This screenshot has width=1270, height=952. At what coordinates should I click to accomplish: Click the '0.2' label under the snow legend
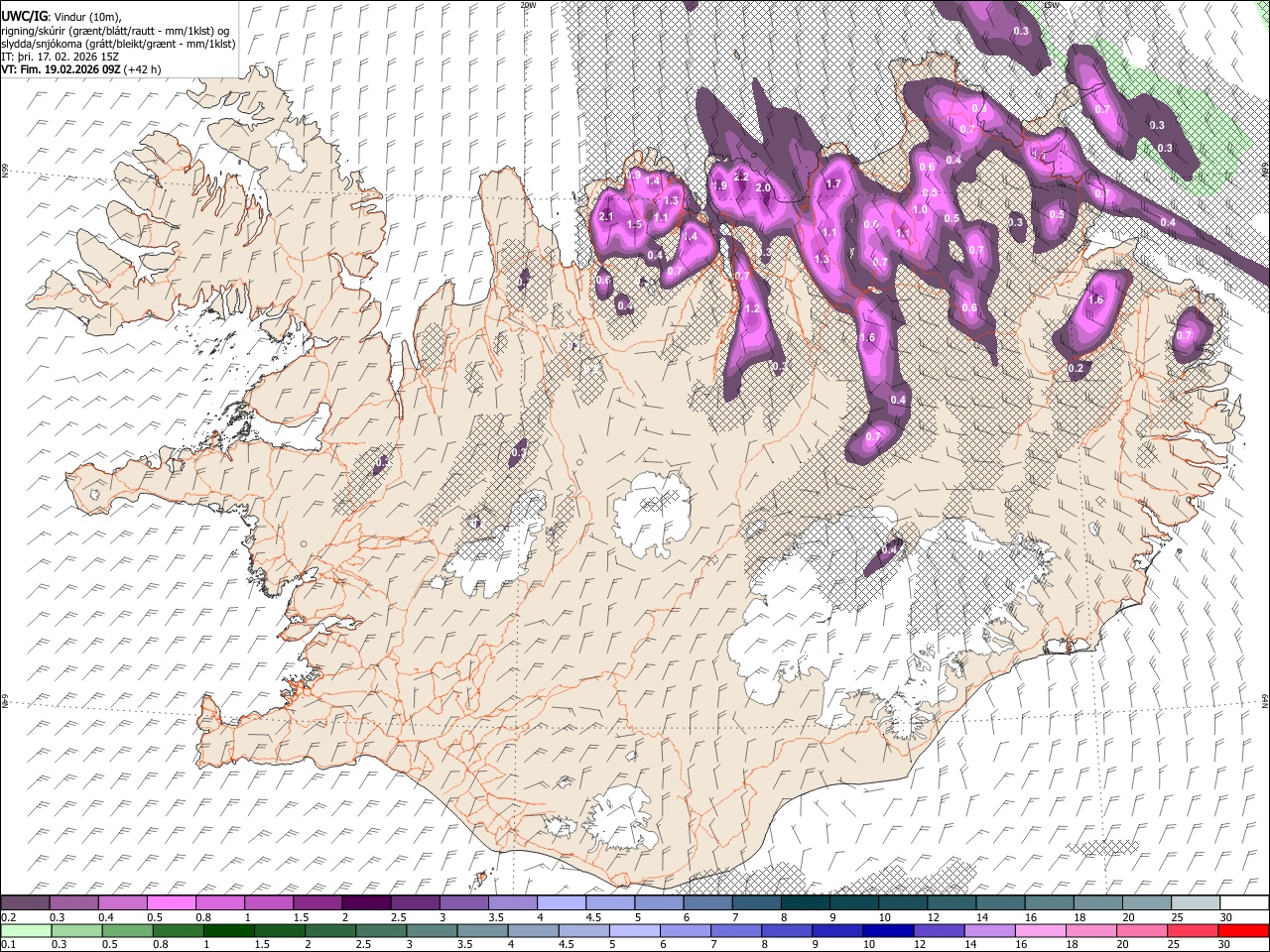(9, 915)
